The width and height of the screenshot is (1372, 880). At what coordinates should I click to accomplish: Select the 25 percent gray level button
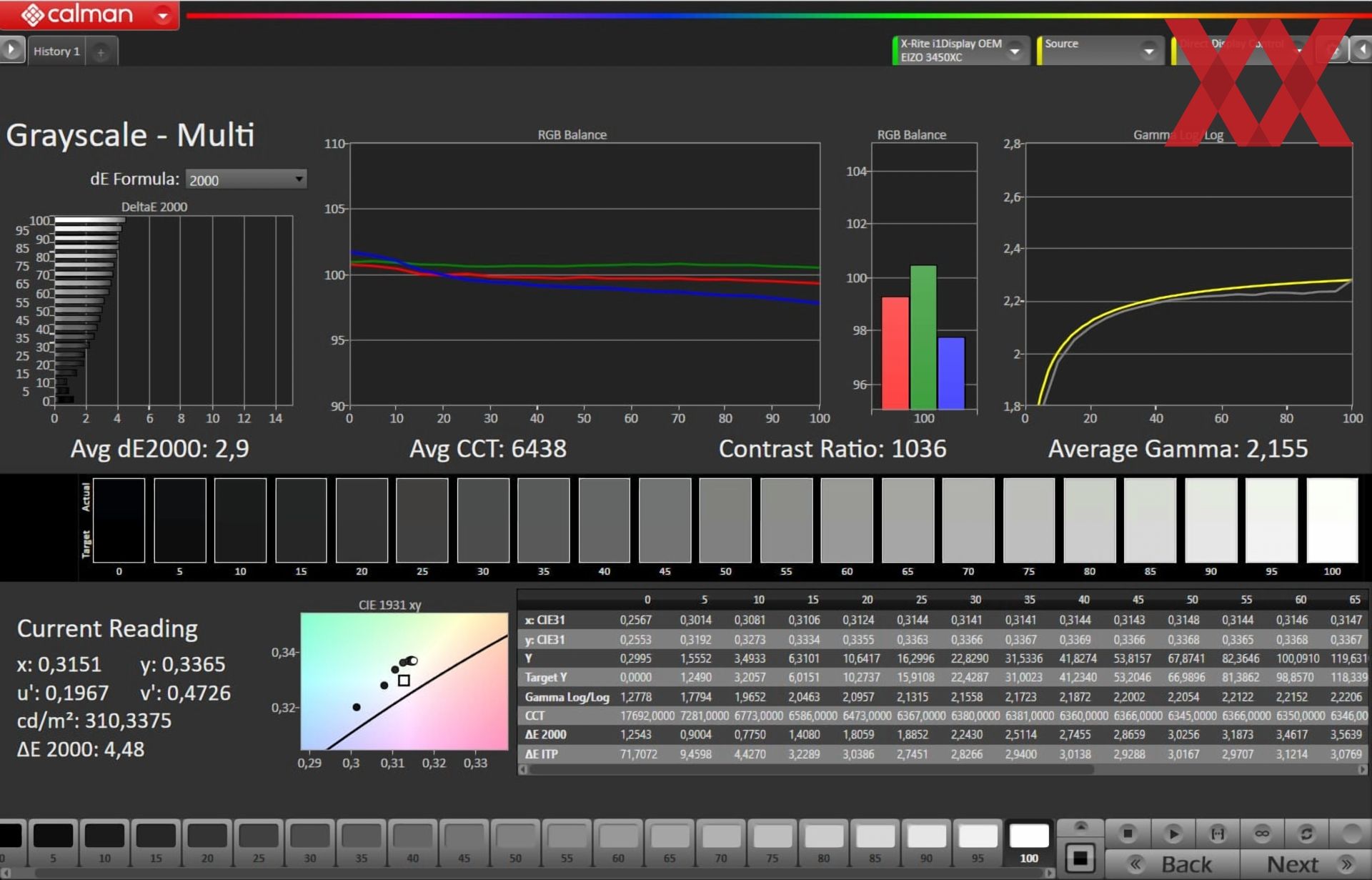(x=259, y=844)
